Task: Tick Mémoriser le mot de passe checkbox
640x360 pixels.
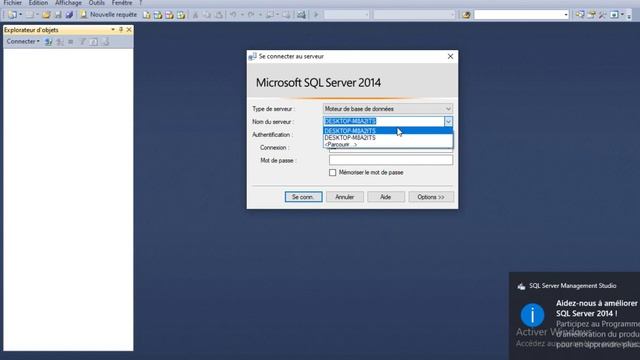Action: 333,173
